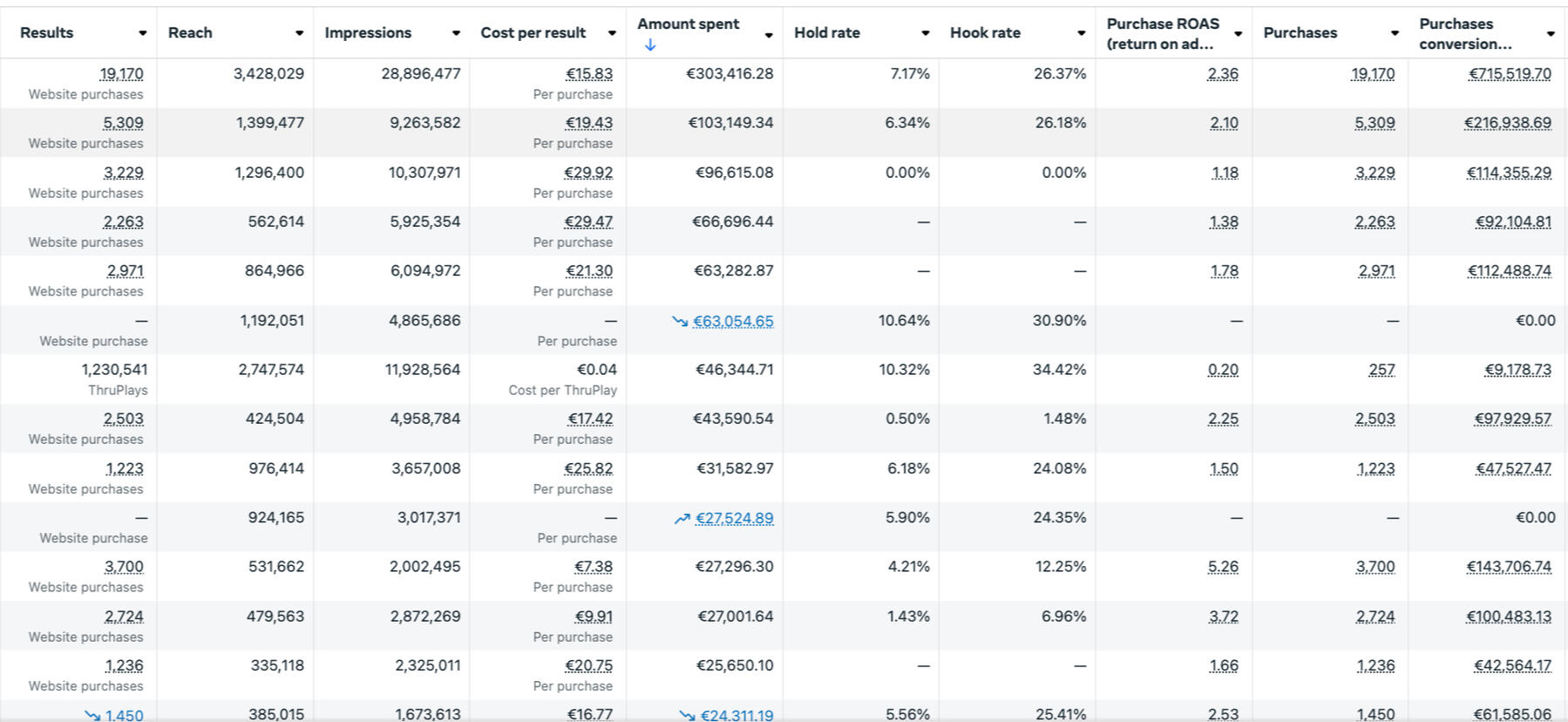
Task: Click the 5.26 Purchase ROAS value
Action: coord(1223,567)
